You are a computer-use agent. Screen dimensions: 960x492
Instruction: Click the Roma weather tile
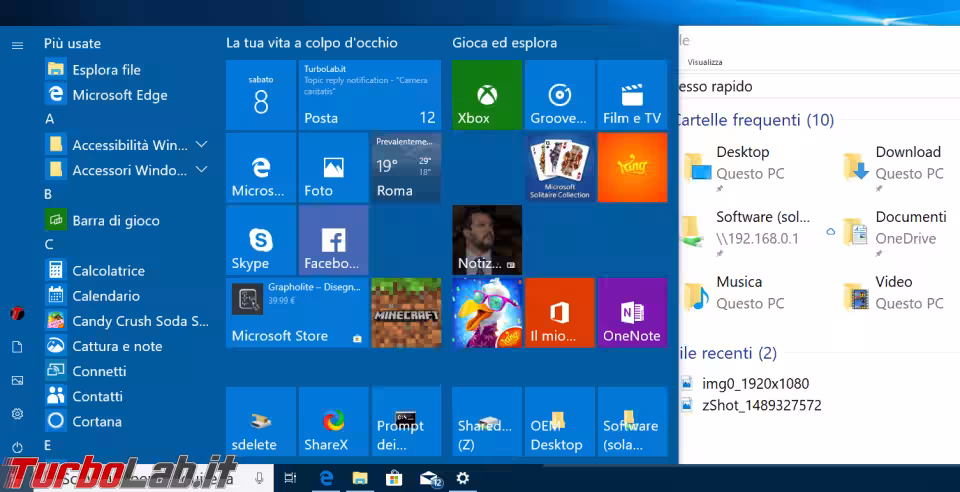point(405,167)
